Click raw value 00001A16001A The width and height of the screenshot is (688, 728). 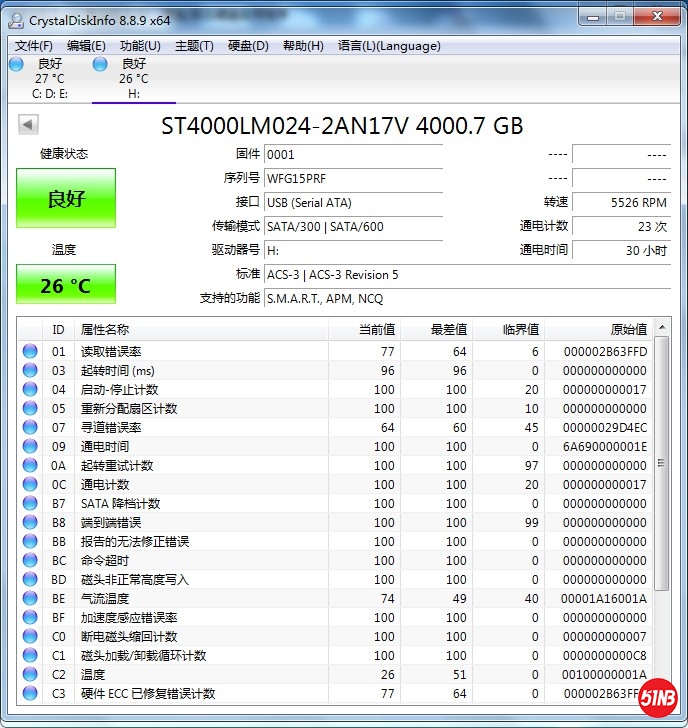[604, 599]
